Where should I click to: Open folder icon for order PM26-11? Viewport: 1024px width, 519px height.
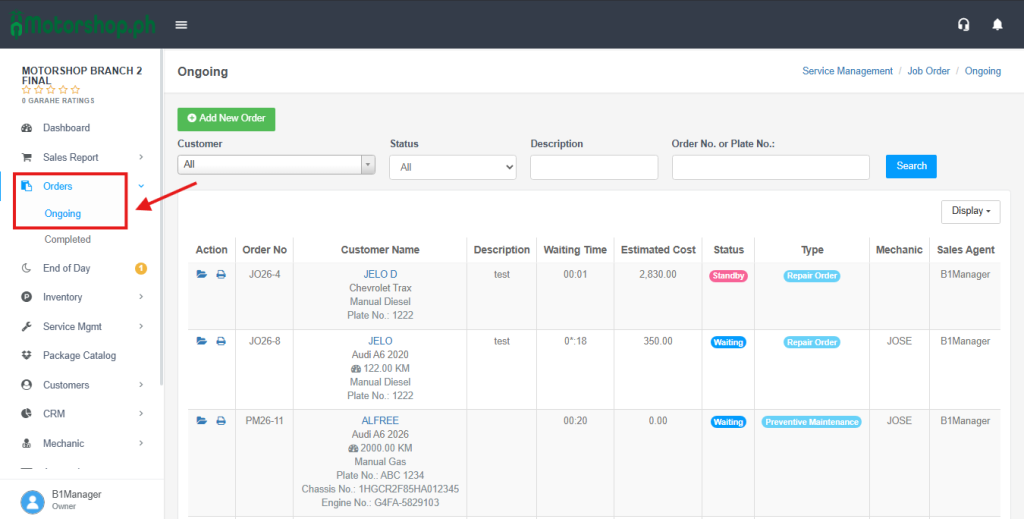tap(202, 421)
